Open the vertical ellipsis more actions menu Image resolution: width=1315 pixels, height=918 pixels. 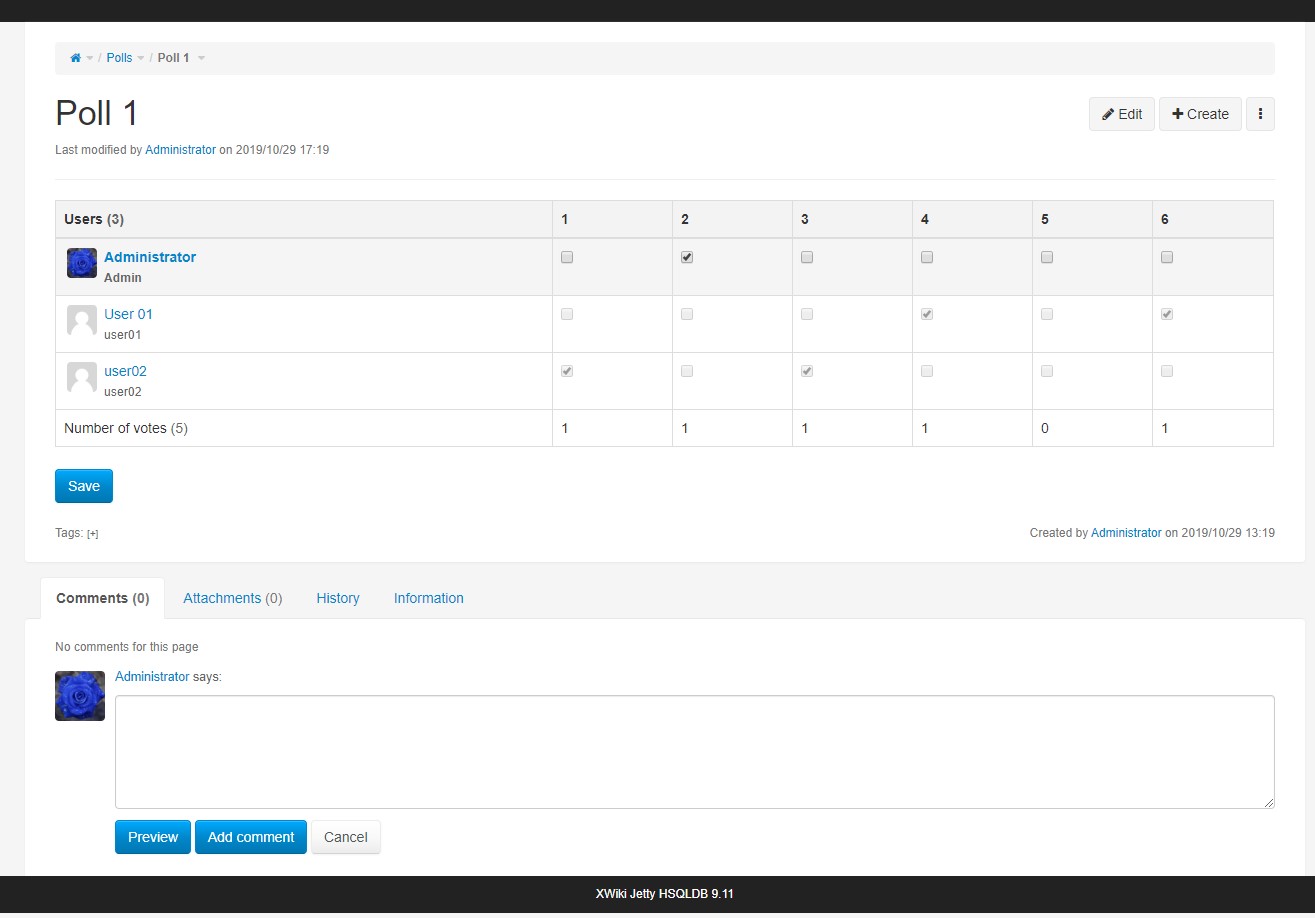click(x=1260, y=114)
